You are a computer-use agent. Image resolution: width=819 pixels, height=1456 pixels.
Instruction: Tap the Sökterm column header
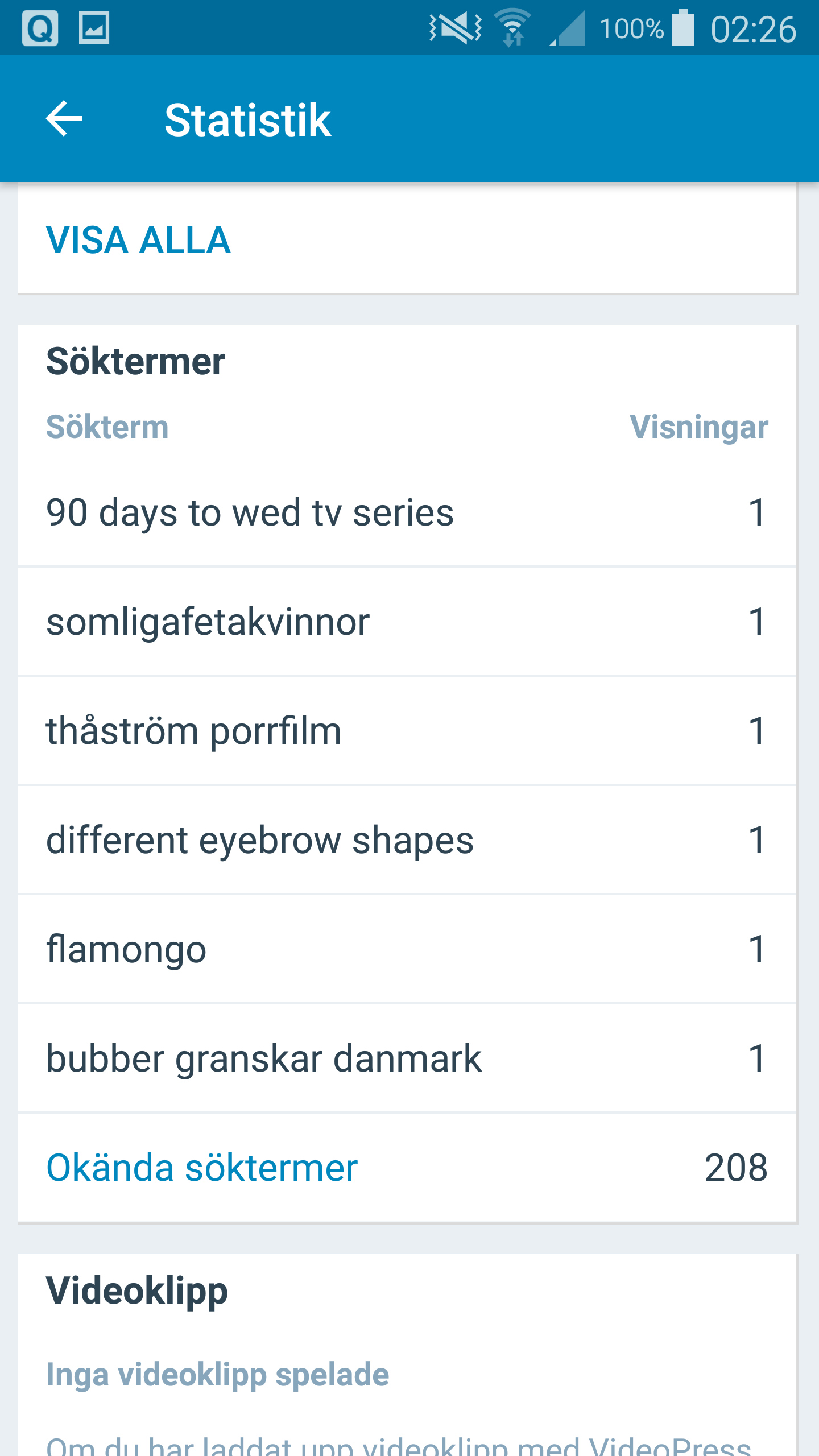107,427
